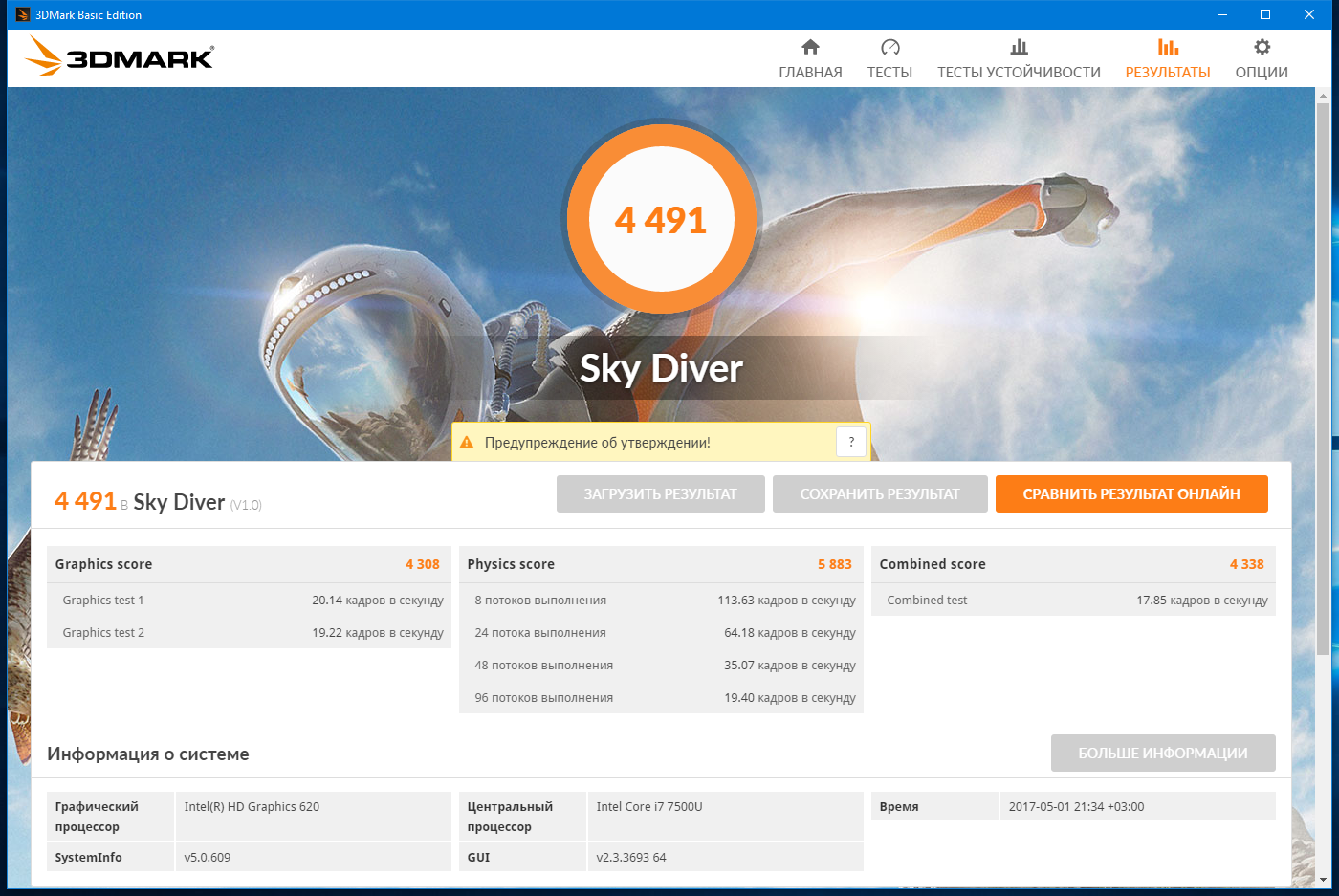
Task: Click the БОЛЬШЕ ИНФОРМАЦИИ button
Action: tap(1163, 754)
